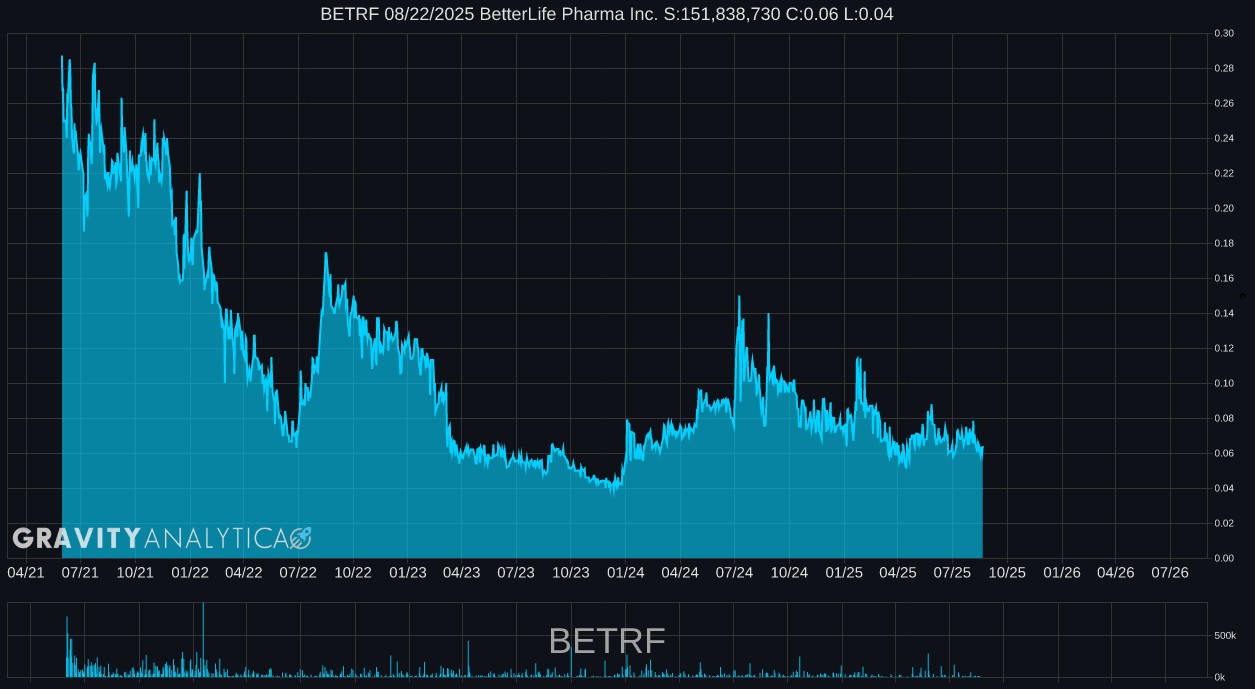Click the 0.14 price axis label
The height and width of the screenshot is (689, 1255).
(x=1224, y=313)
